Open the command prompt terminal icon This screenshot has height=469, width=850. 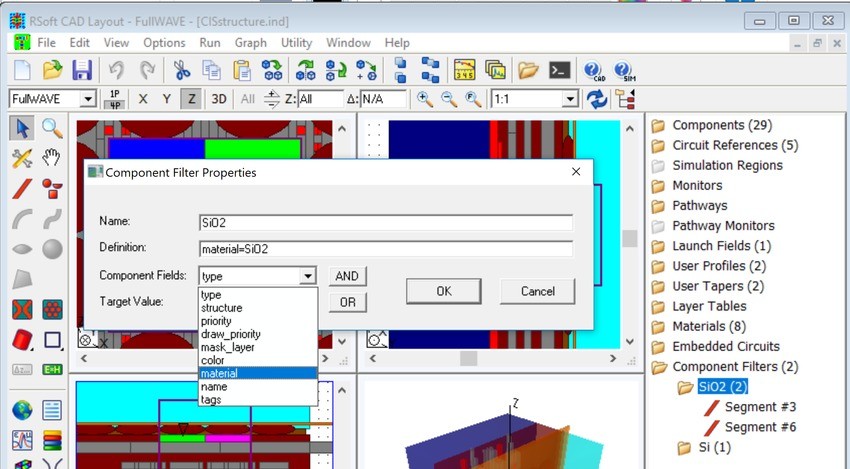click(x=559, y=70)
